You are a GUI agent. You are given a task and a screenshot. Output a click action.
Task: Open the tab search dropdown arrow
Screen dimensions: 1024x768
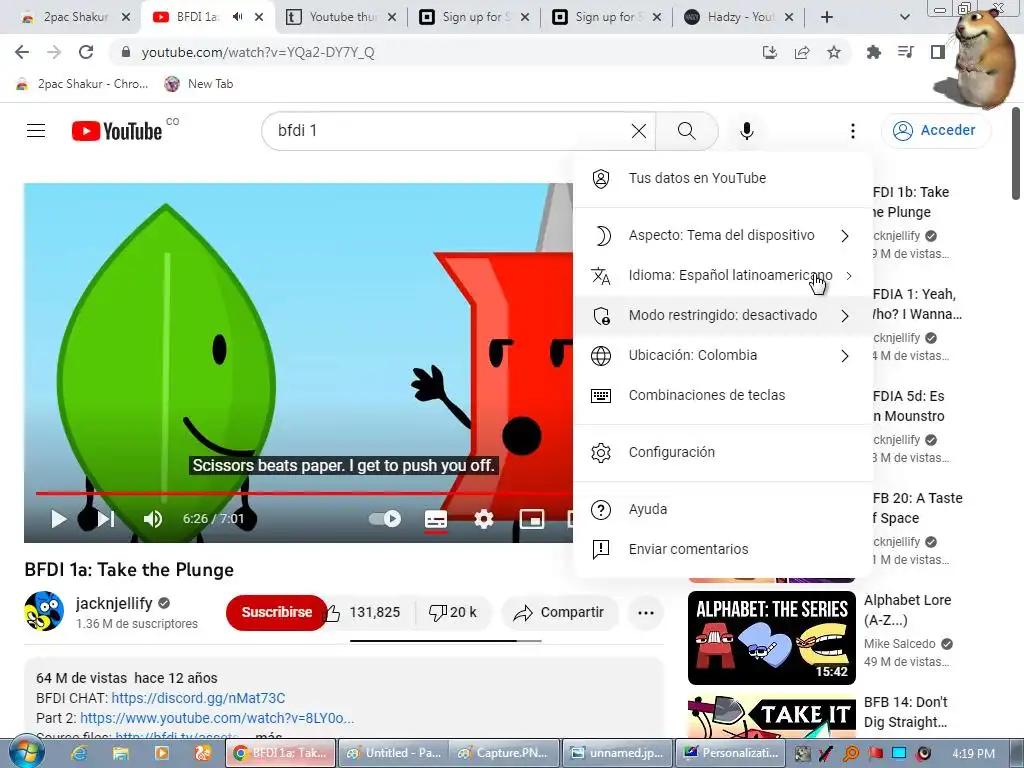904,17
